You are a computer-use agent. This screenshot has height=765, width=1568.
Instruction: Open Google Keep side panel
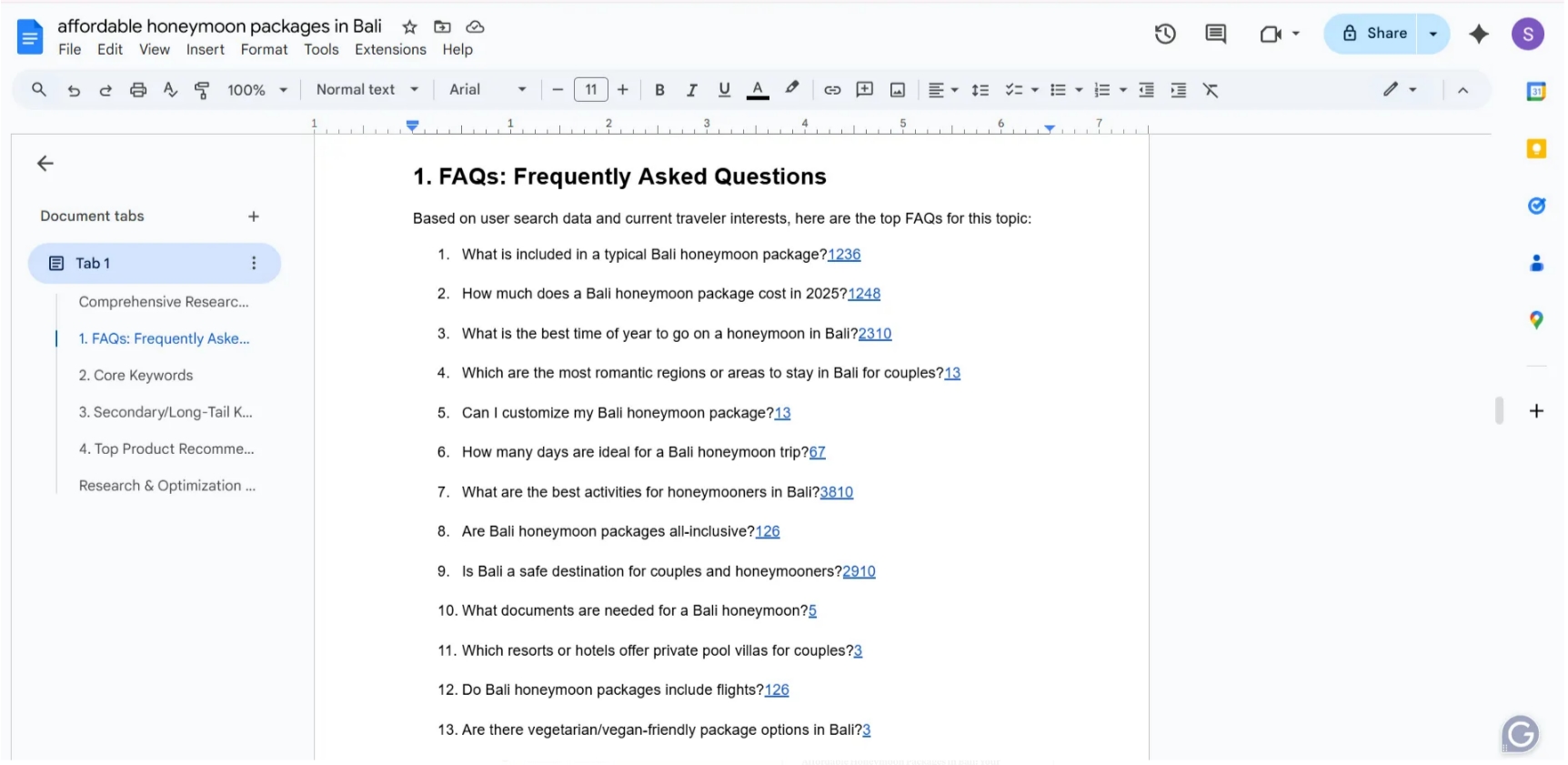click(1536, 148)
